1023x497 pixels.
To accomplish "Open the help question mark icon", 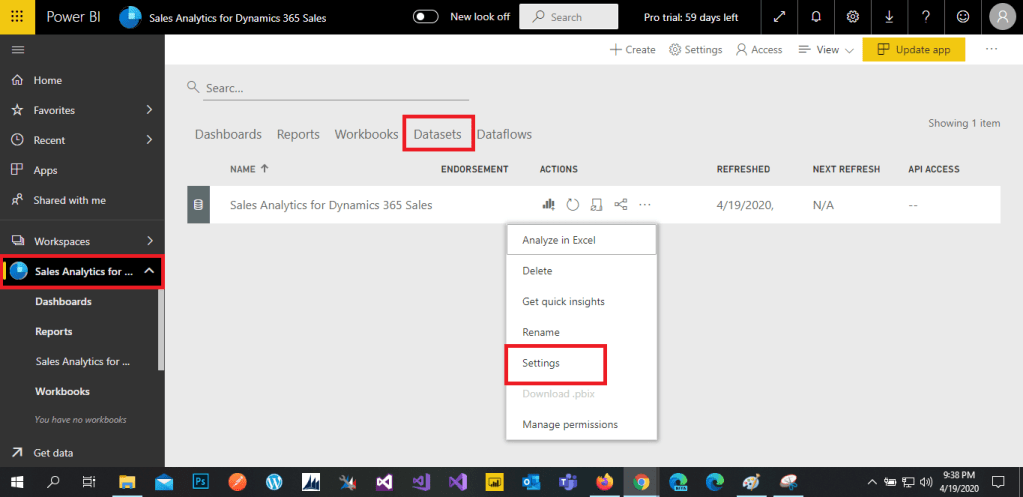I will pyautogui.click(x=926, y=17).
